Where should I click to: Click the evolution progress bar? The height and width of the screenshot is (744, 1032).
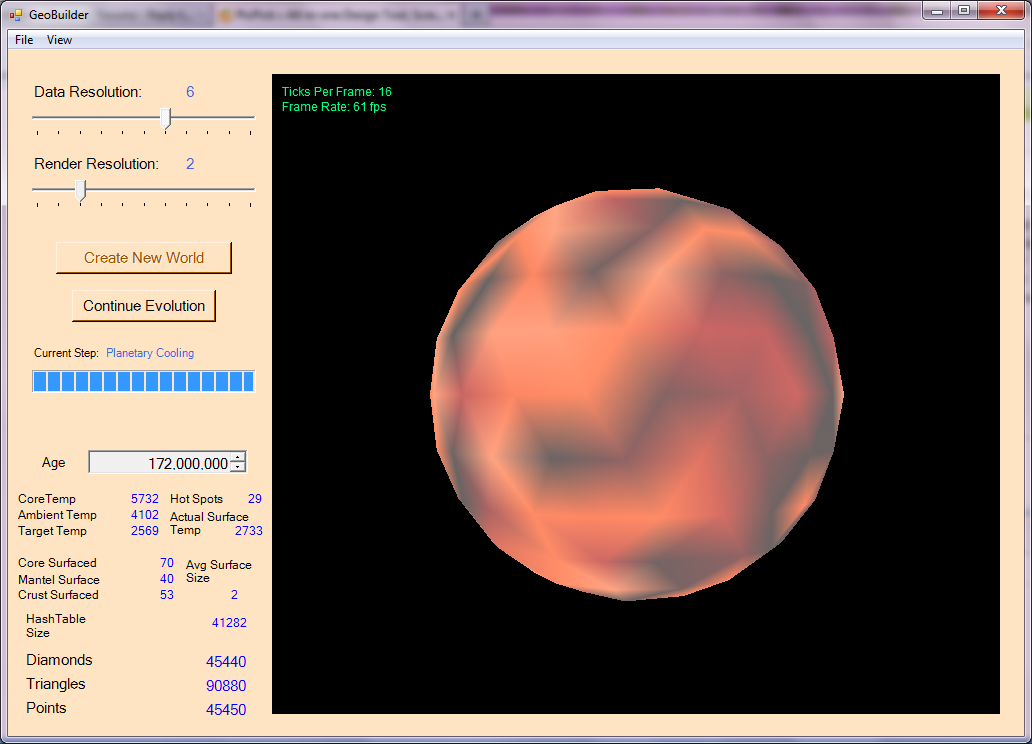143,381
